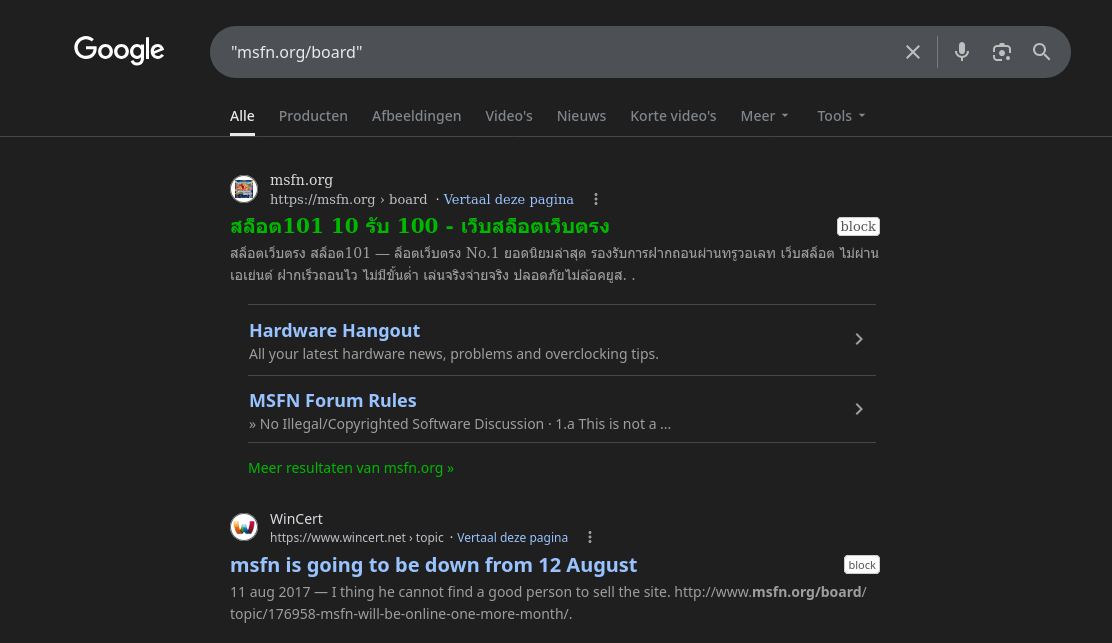Screen dimensions: 1112x643
Task: Click the Google logo
Action: 119,50
